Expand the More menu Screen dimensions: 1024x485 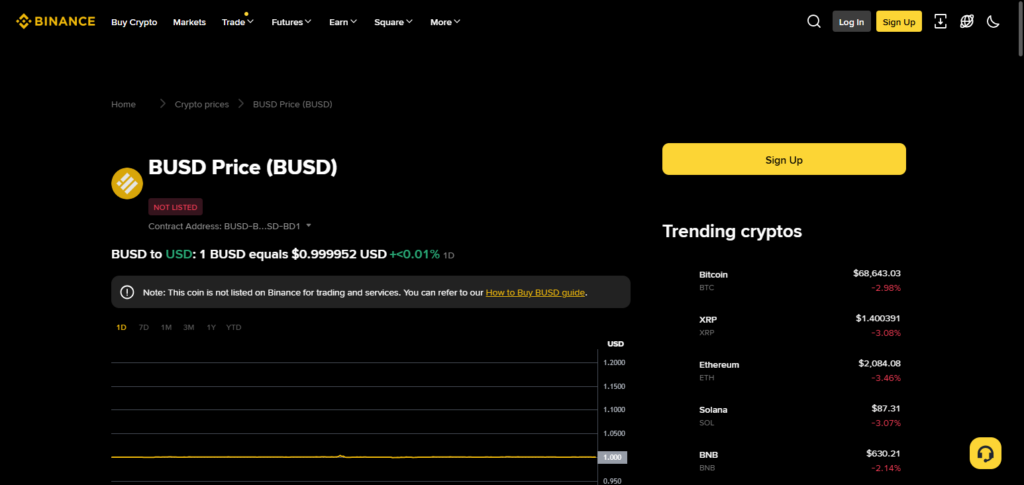click(445, 22)
